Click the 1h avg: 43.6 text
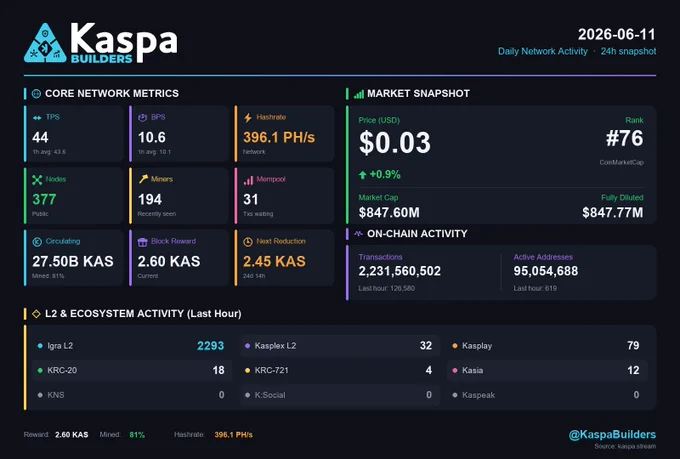680x459 pixels. point(49,152)
